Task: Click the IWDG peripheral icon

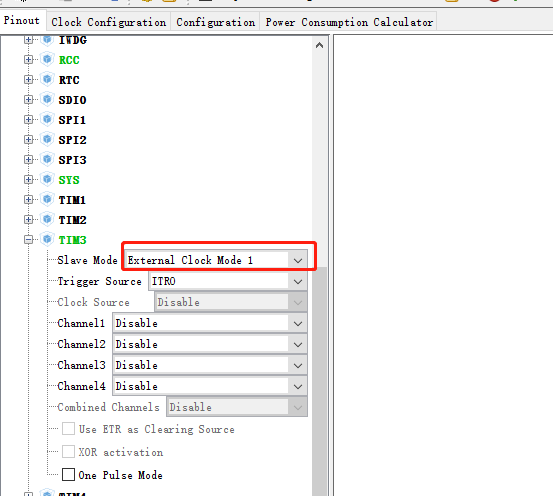Action: 47,40
